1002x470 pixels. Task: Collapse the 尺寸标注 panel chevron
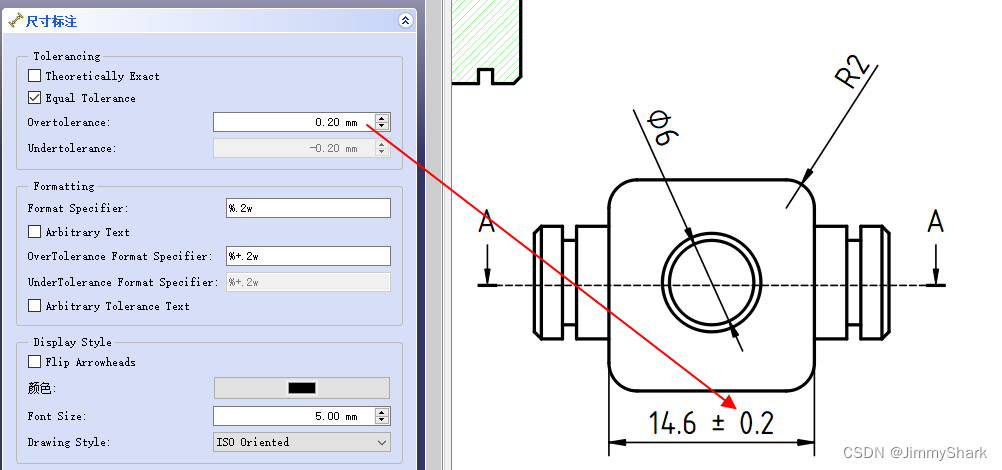click(405, 20)
